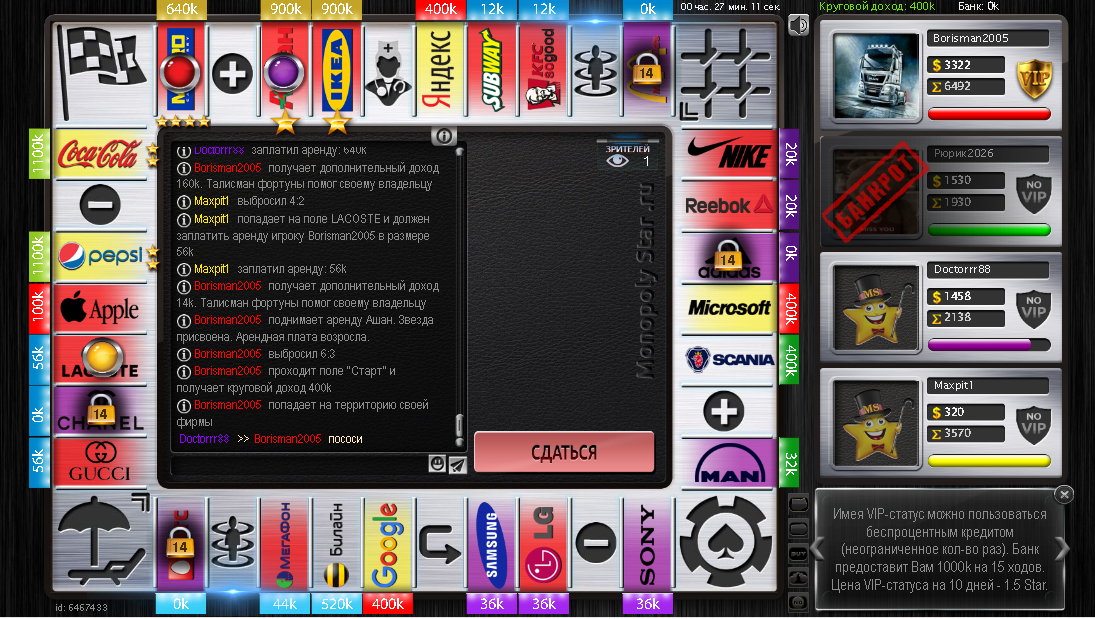Open the Samsung property cell

pos(492,543)
